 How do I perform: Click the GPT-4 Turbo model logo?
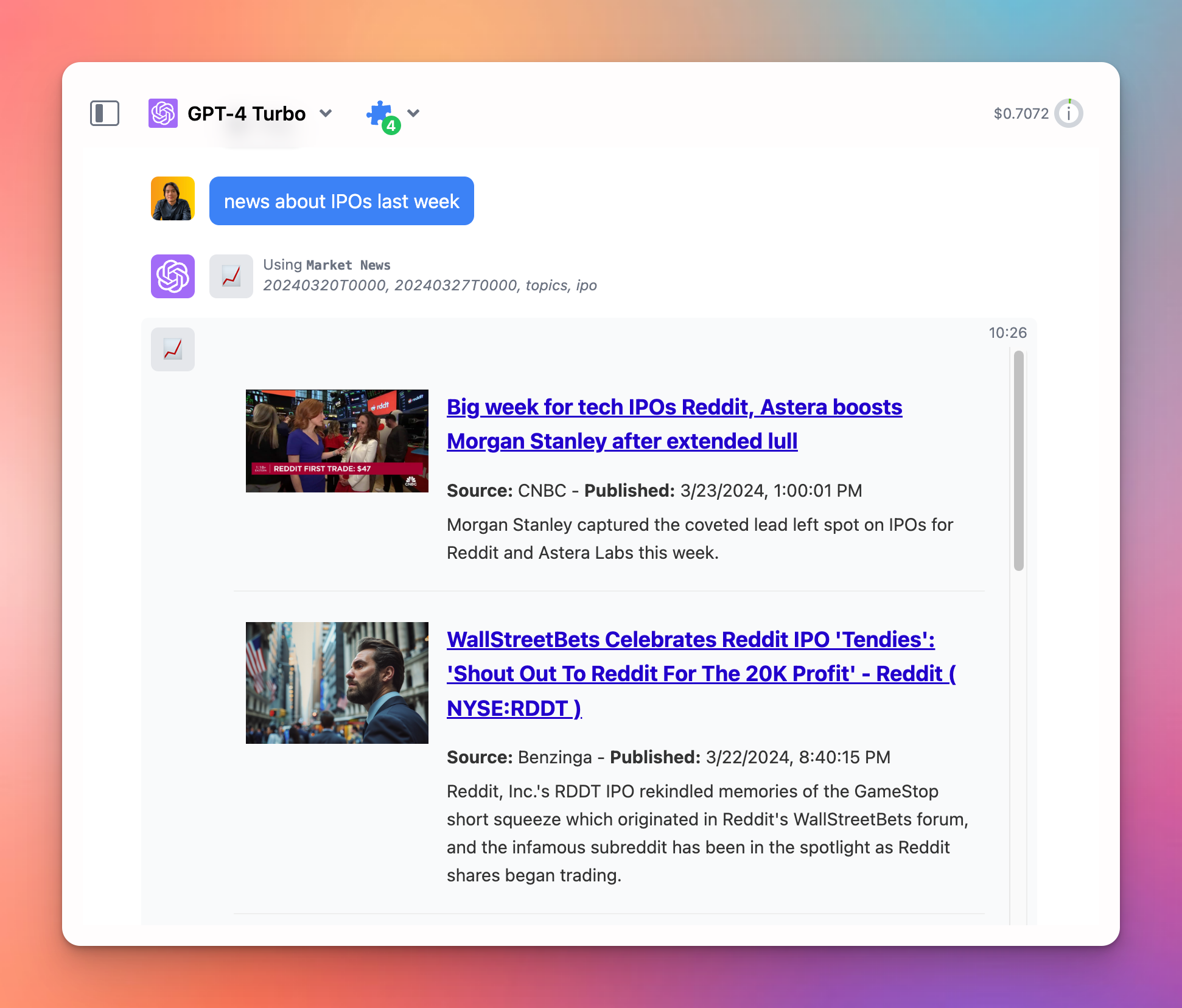coord(163,113)
